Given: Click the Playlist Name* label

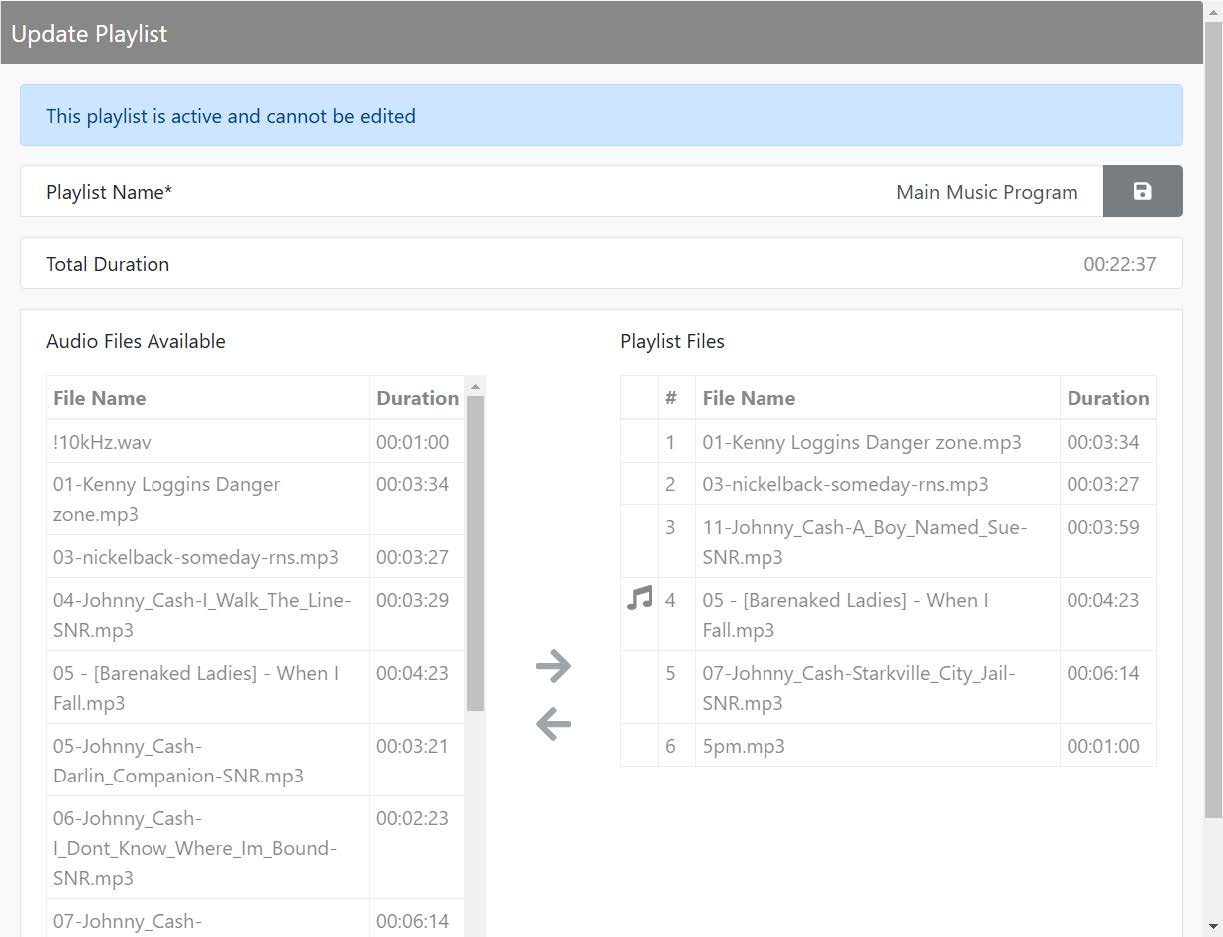Looking at the screenshot, I should coord(109,192).
